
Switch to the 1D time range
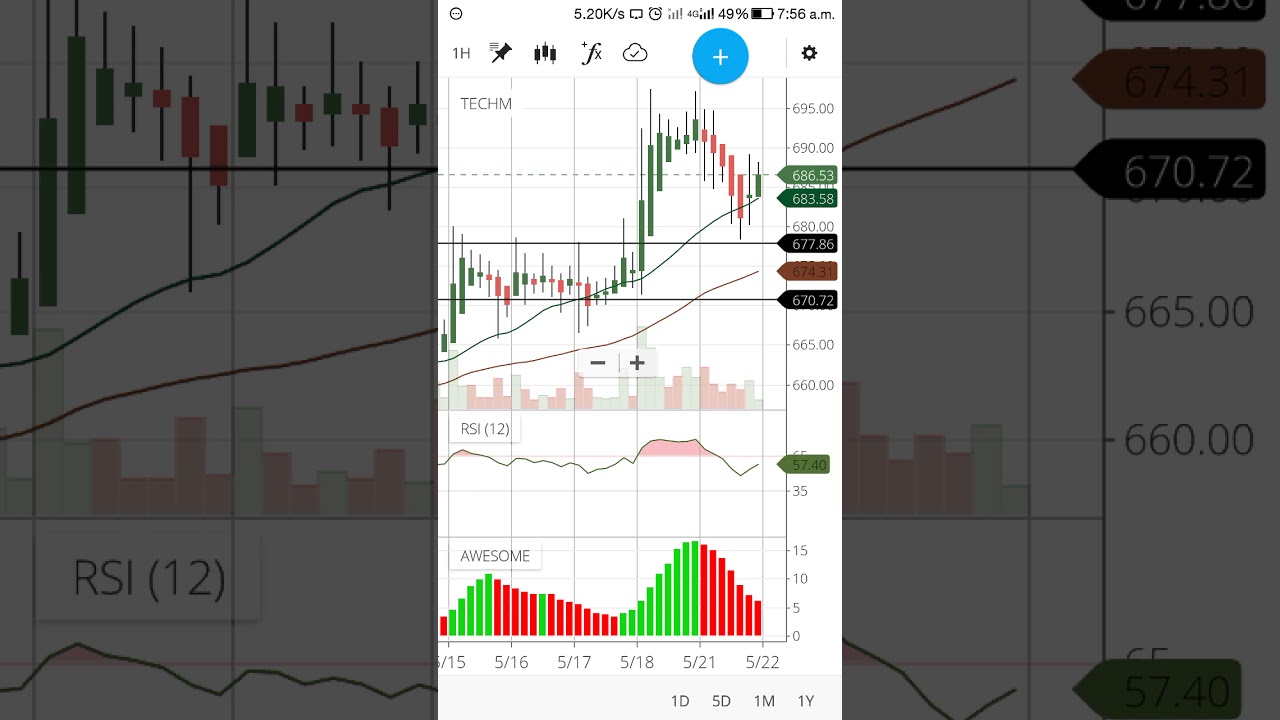point(680,701)
